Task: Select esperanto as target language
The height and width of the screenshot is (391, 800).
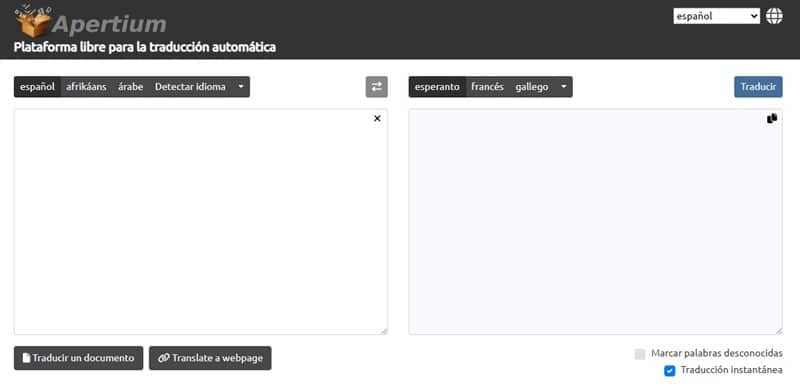Action: 437,87
